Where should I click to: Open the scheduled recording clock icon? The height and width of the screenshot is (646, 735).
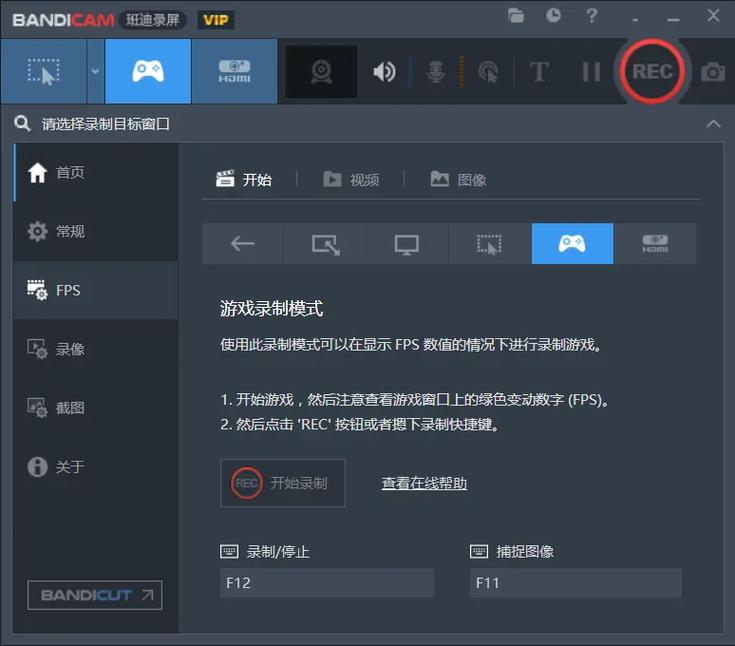(554, 16)
